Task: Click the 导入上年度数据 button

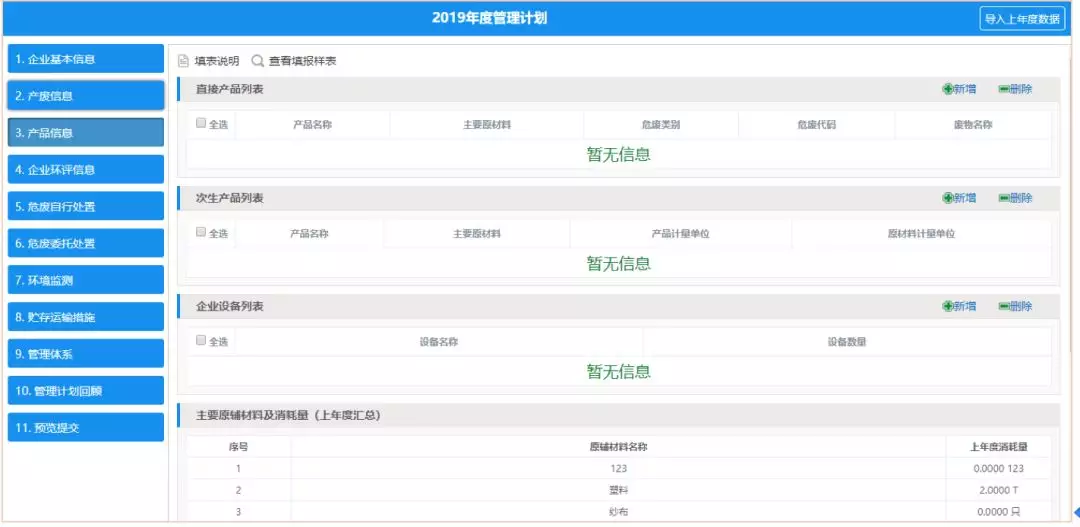Action: coord(1022,19)
